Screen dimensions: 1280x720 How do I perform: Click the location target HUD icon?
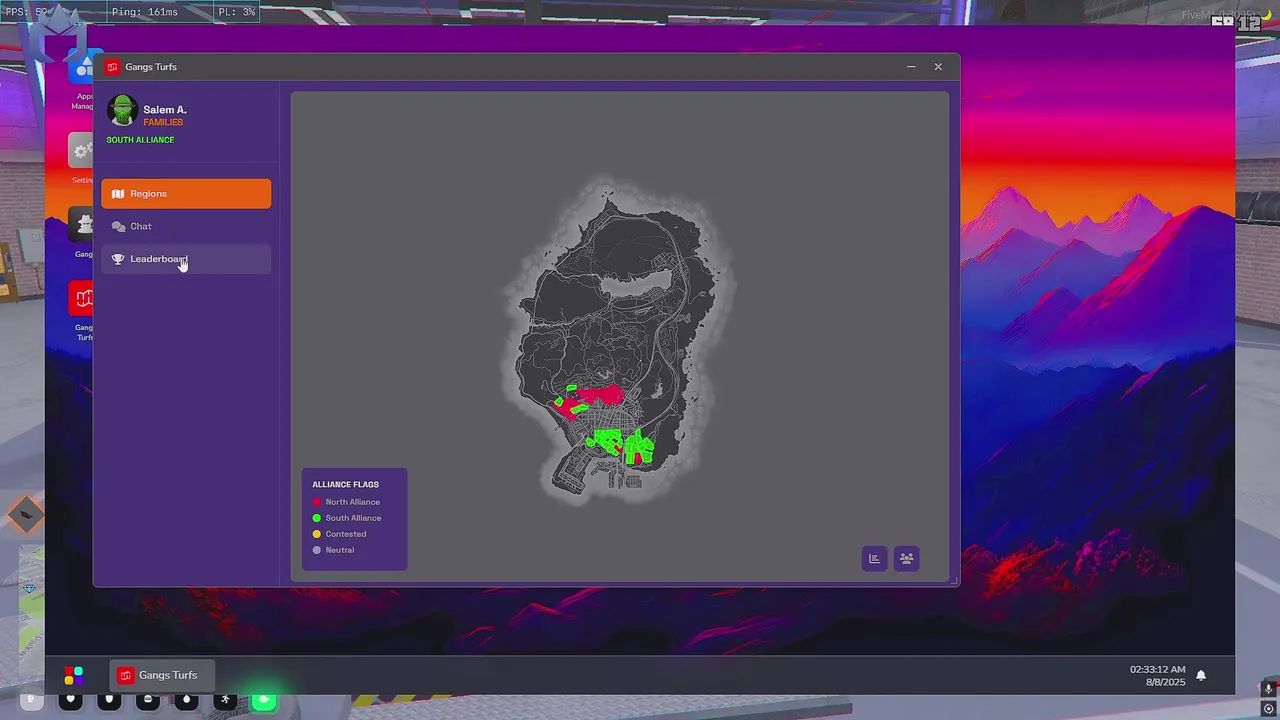(1268, 708)
